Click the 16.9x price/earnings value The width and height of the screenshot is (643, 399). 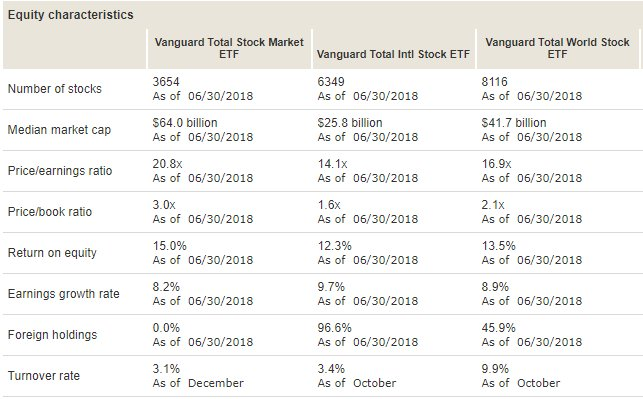pyautogui.click(x=496, y=164)
